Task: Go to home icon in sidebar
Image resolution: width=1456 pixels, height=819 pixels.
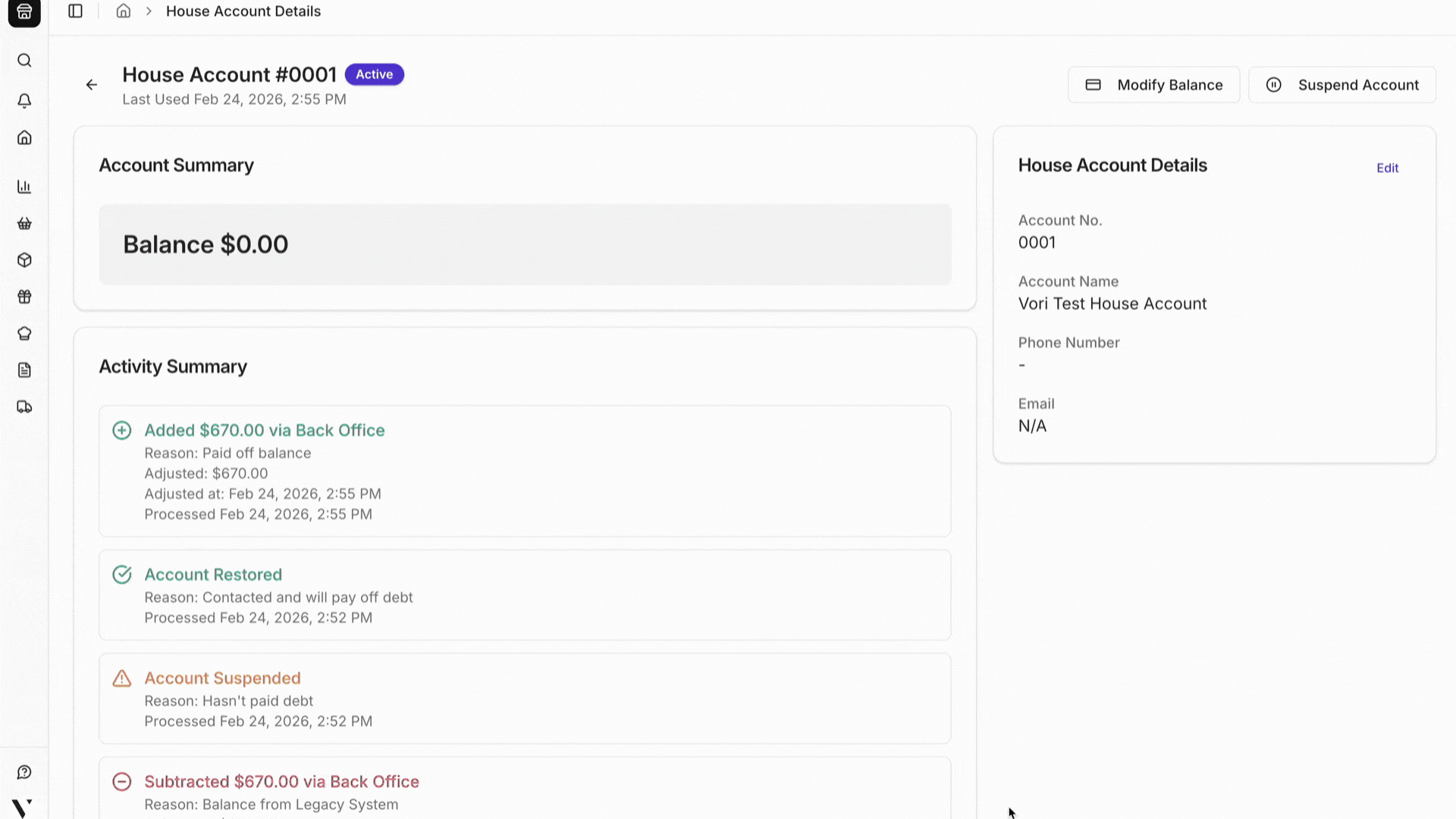Action: coord(24,138)
